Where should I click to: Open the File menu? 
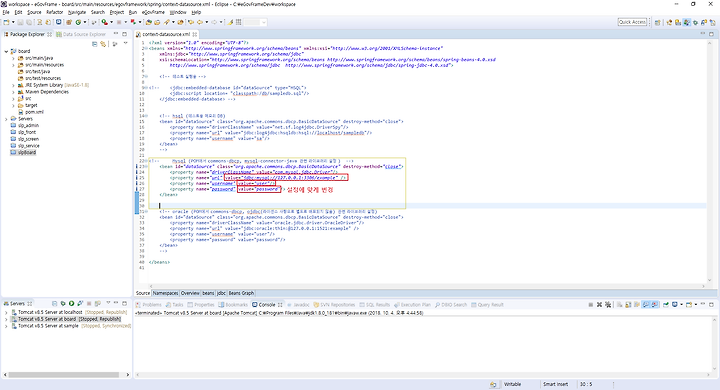[6, 12]
